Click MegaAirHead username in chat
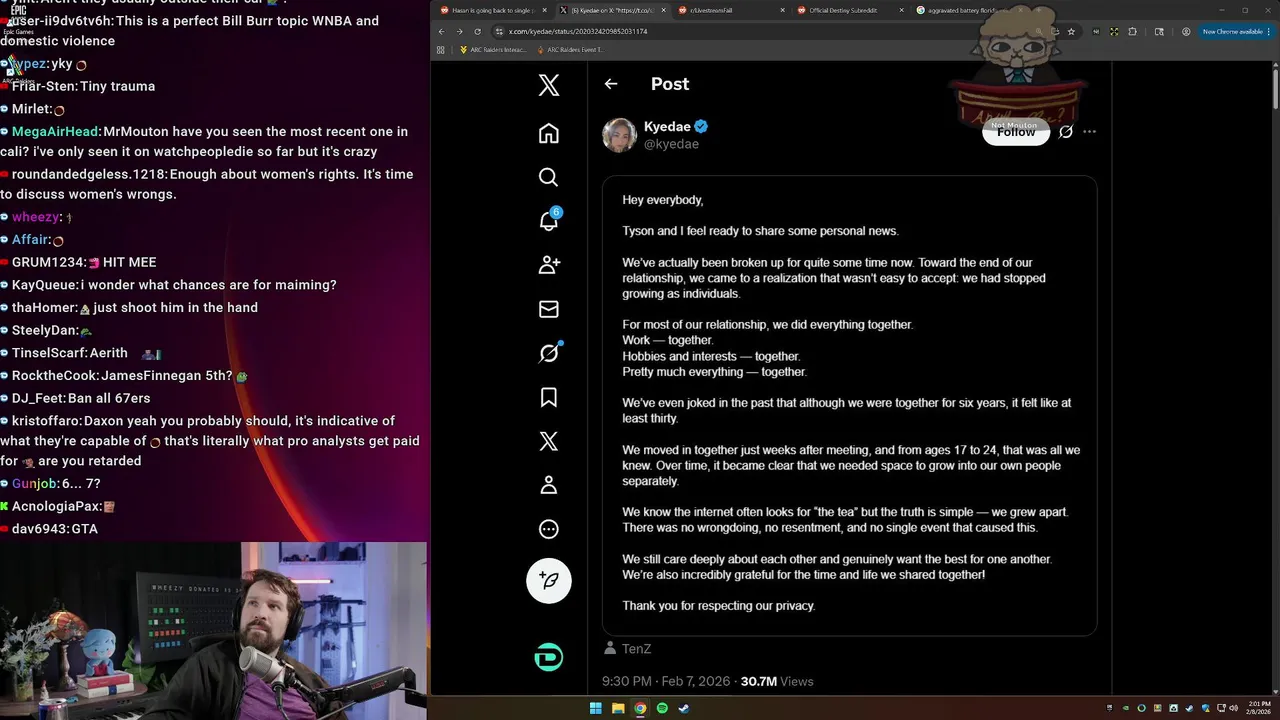1280x720 pixels. pyautogui.click(x=55, y=131)
